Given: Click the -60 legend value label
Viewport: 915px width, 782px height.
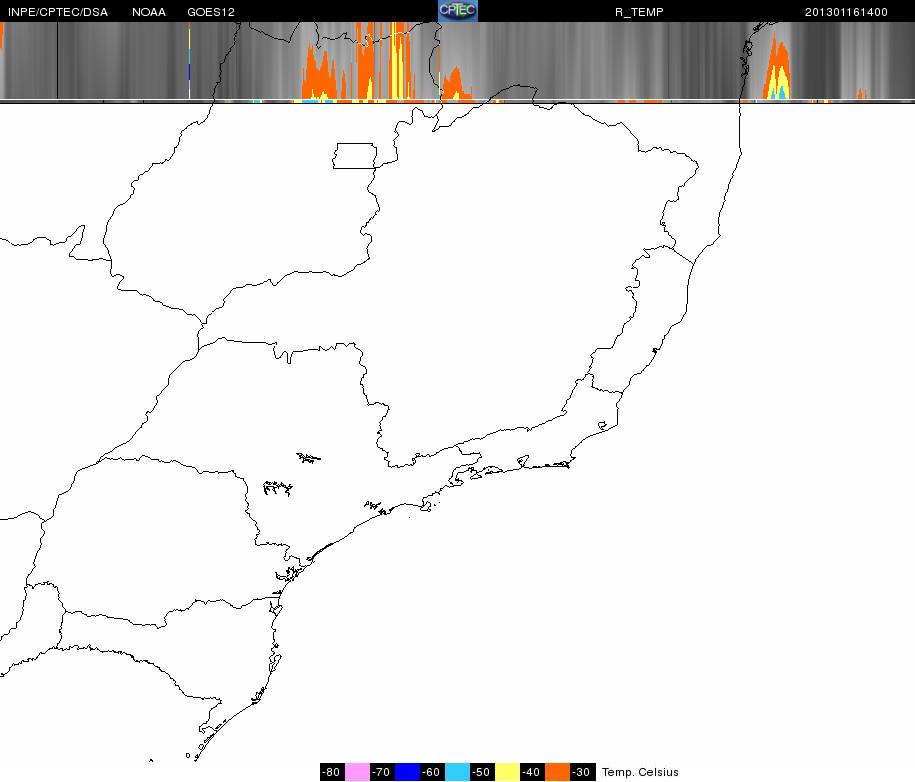Looking at the screenshot, I should click(432, 772).
